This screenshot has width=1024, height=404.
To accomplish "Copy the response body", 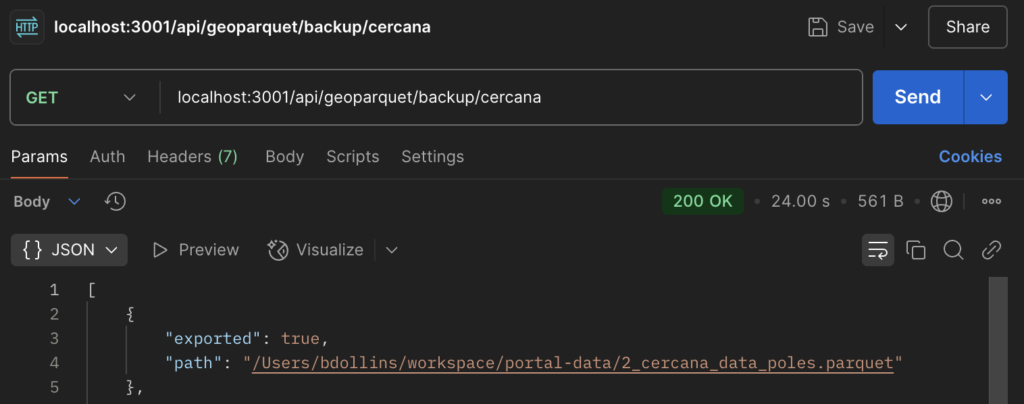I will tap(916, 250).
